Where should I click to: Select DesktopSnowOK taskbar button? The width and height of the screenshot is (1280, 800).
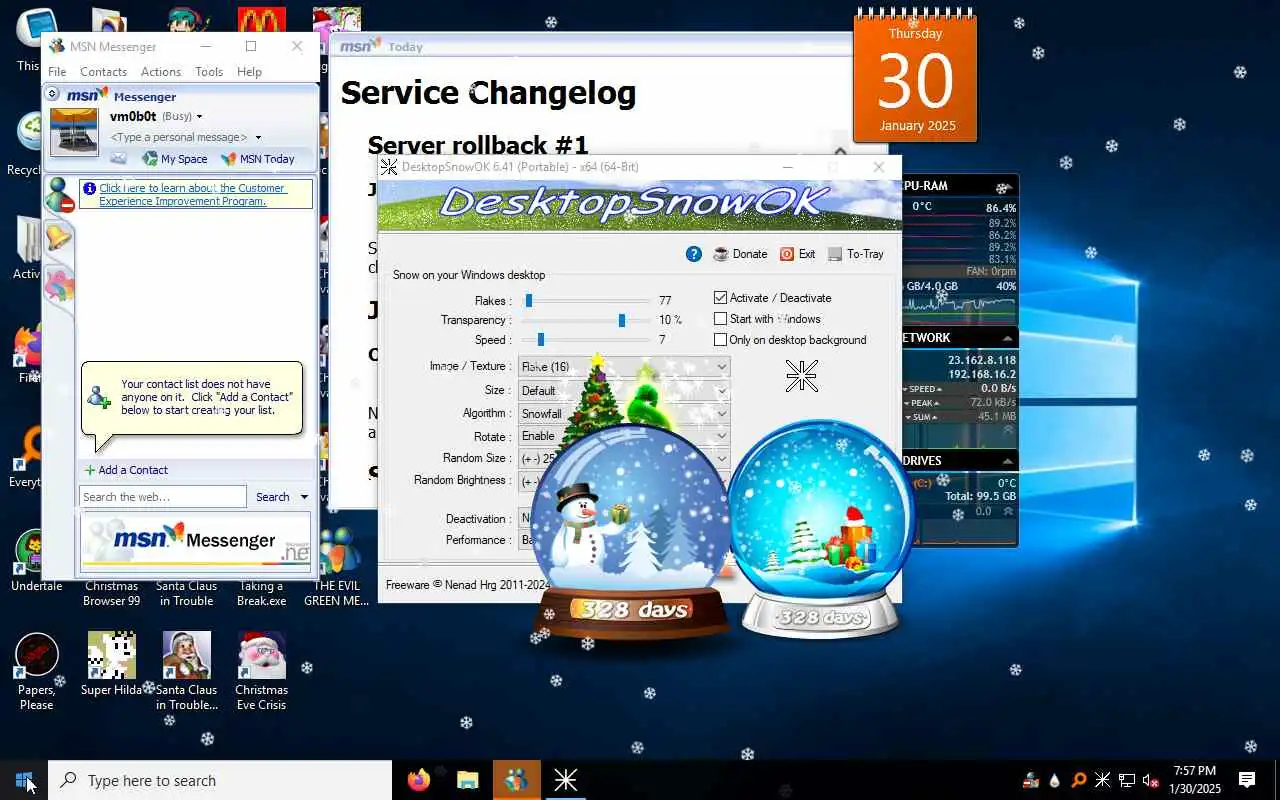pos(565,780)
